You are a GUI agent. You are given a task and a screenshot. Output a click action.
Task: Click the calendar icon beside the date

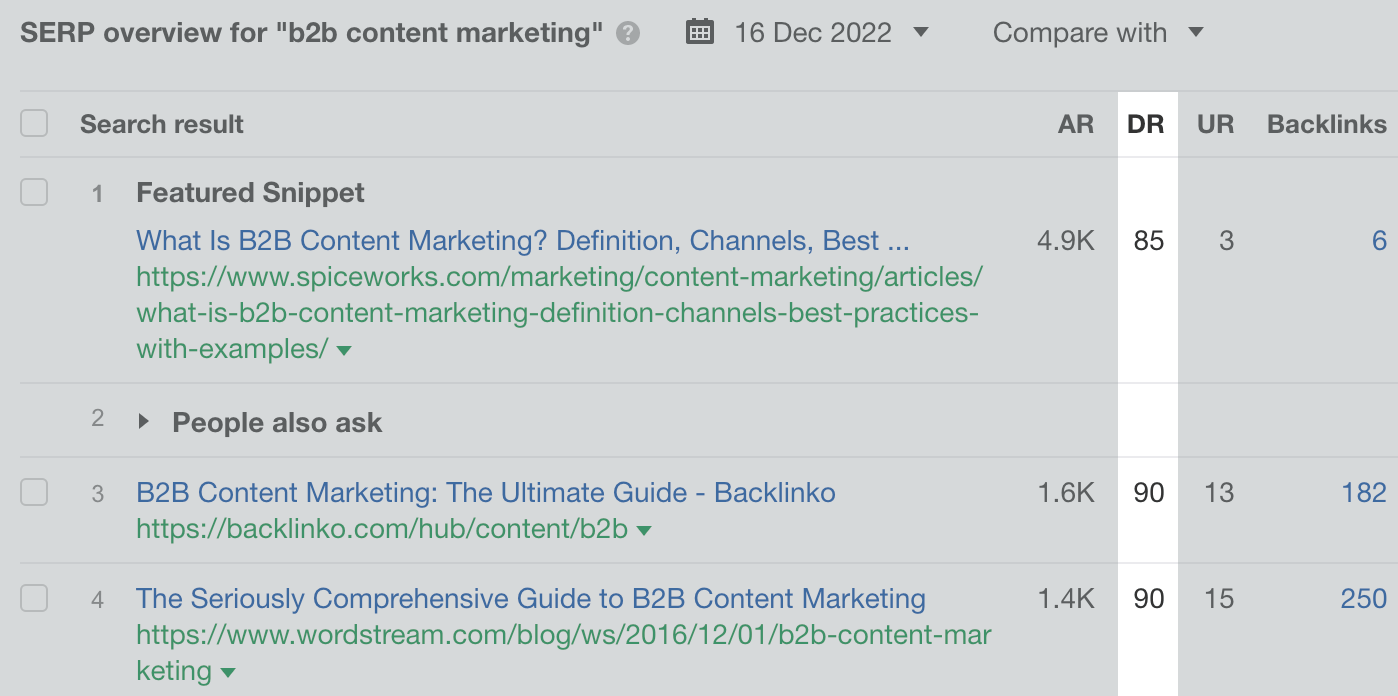pyautogui.click(x=700, y=33)
